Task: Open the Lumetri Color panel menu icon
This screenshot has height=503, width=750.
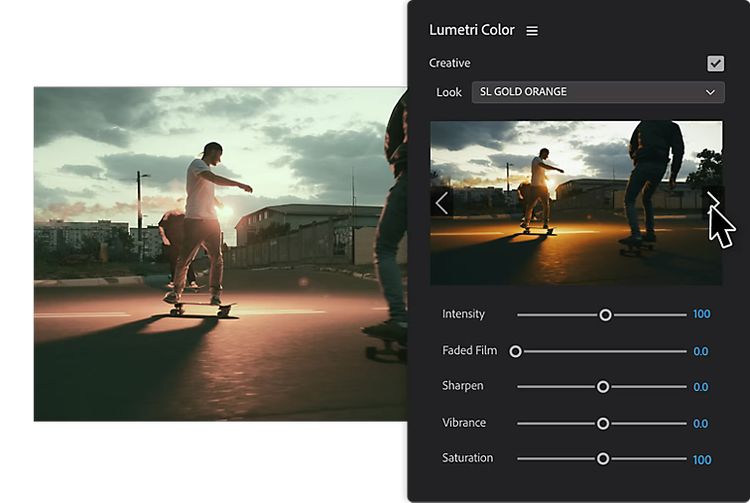Action: 532,31
